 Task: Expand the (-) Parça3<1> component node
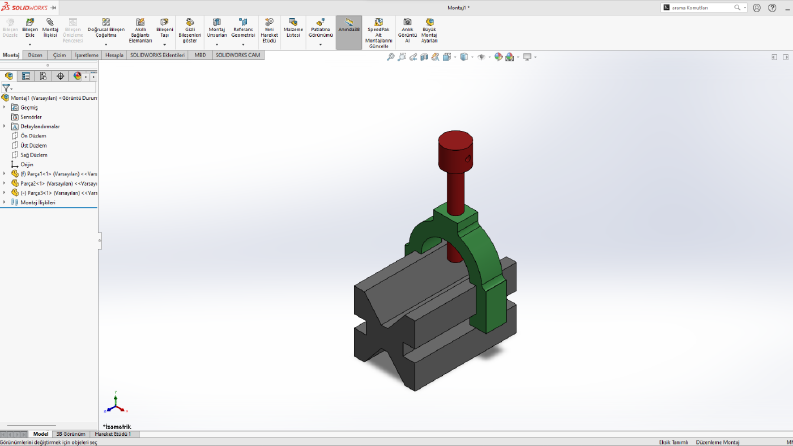[4, 193]
